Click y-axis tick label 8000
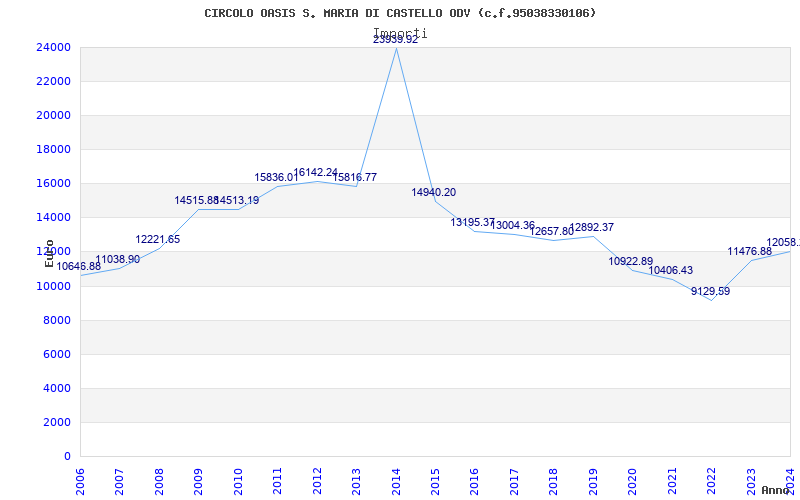This screenshot has height=500, width=800. (x=57, y=320)
